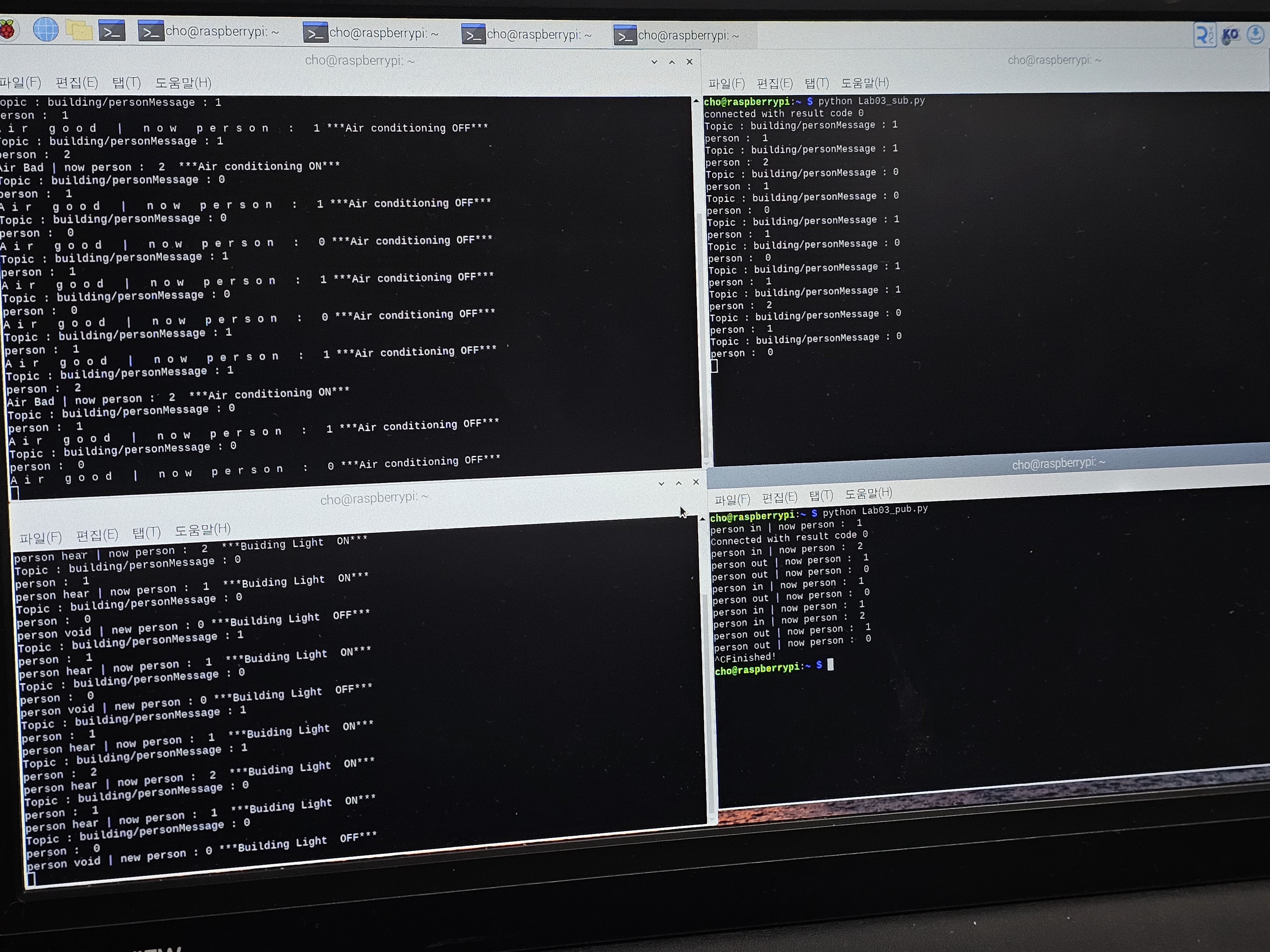Open the file manager folders icon

[79, 30]
